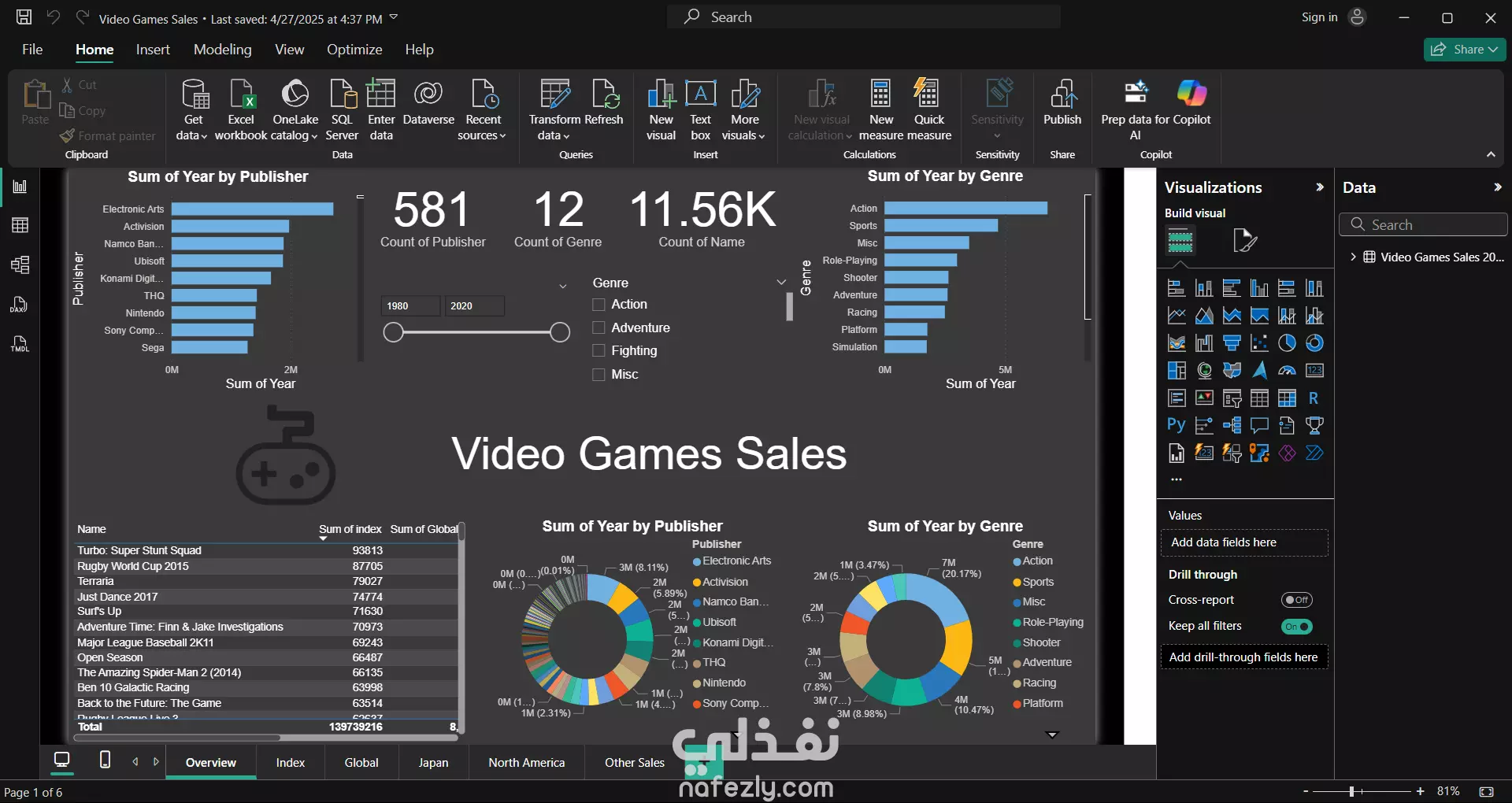Open Genre slicer dropdown chevron

781,282
